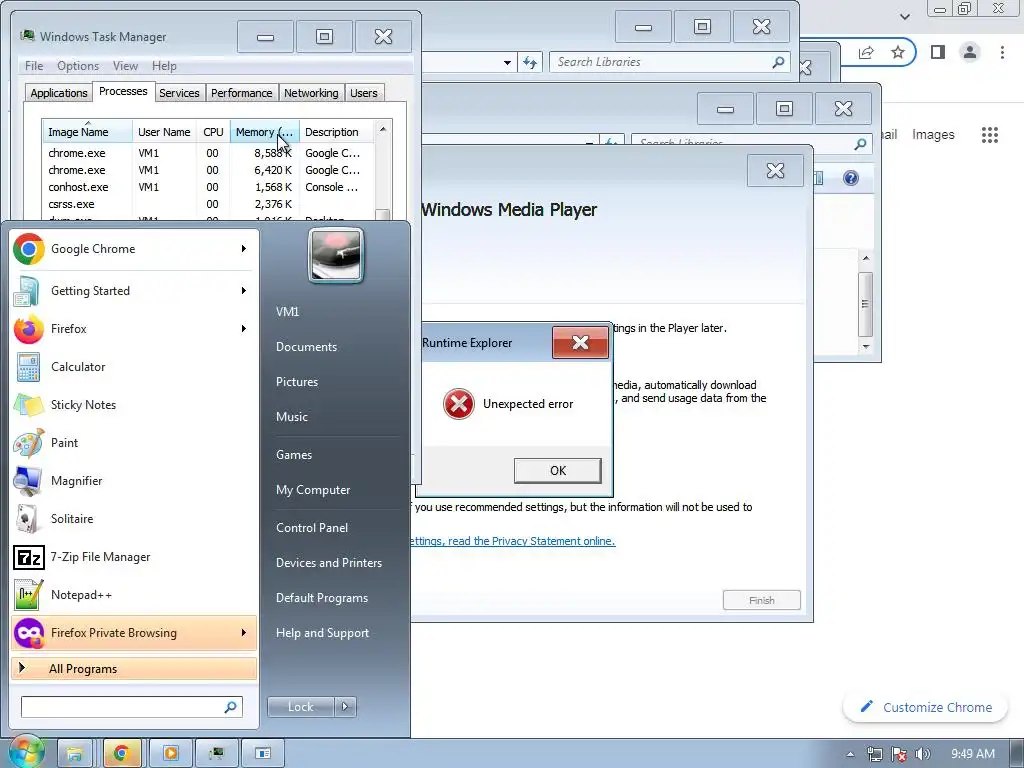Viewport: 1024px width, 768px height.
Task: Click the Runtime Explorer taskbar icon
Action: 263,754
